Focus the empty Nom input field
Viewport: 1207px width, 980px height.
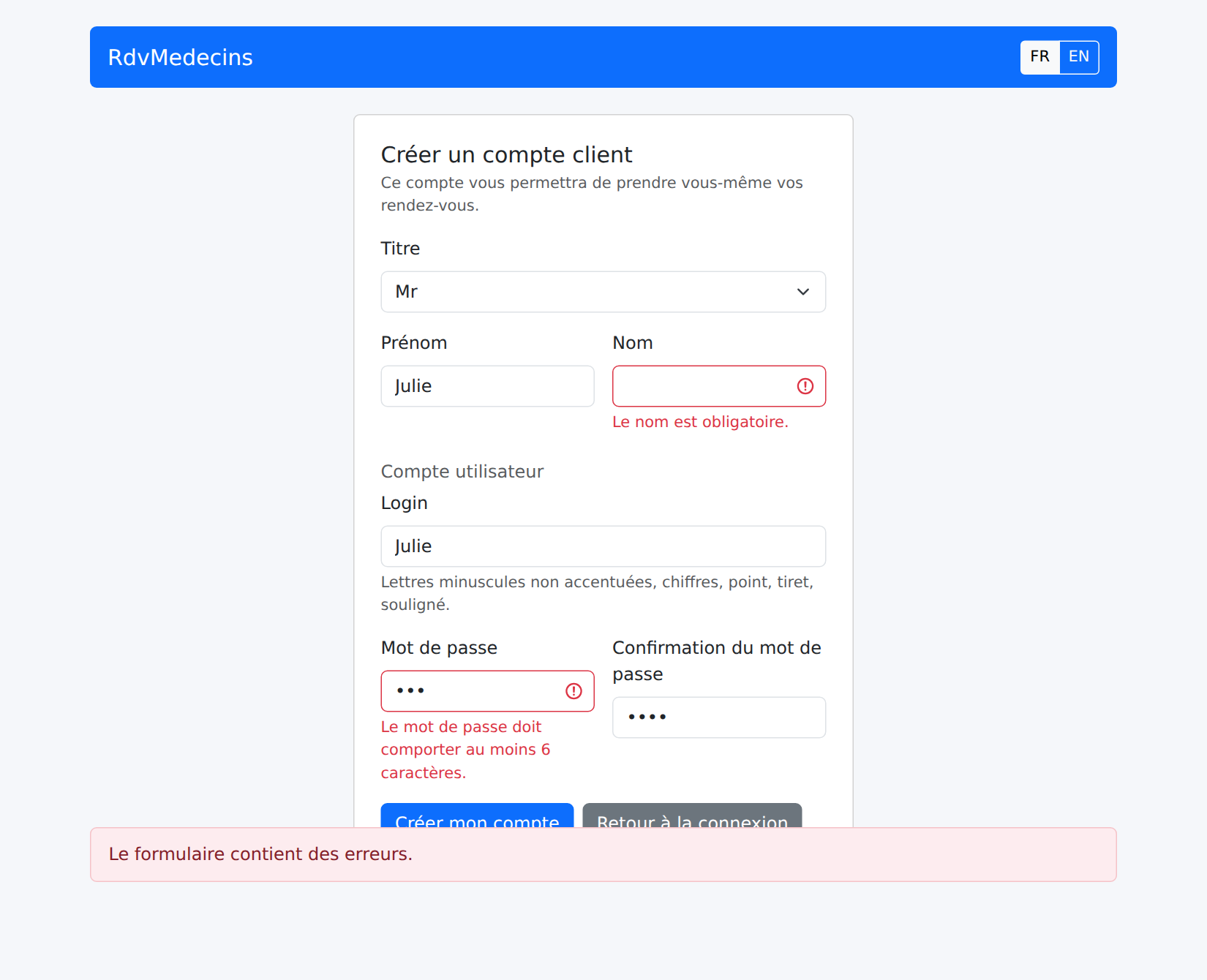coord(719,386)
